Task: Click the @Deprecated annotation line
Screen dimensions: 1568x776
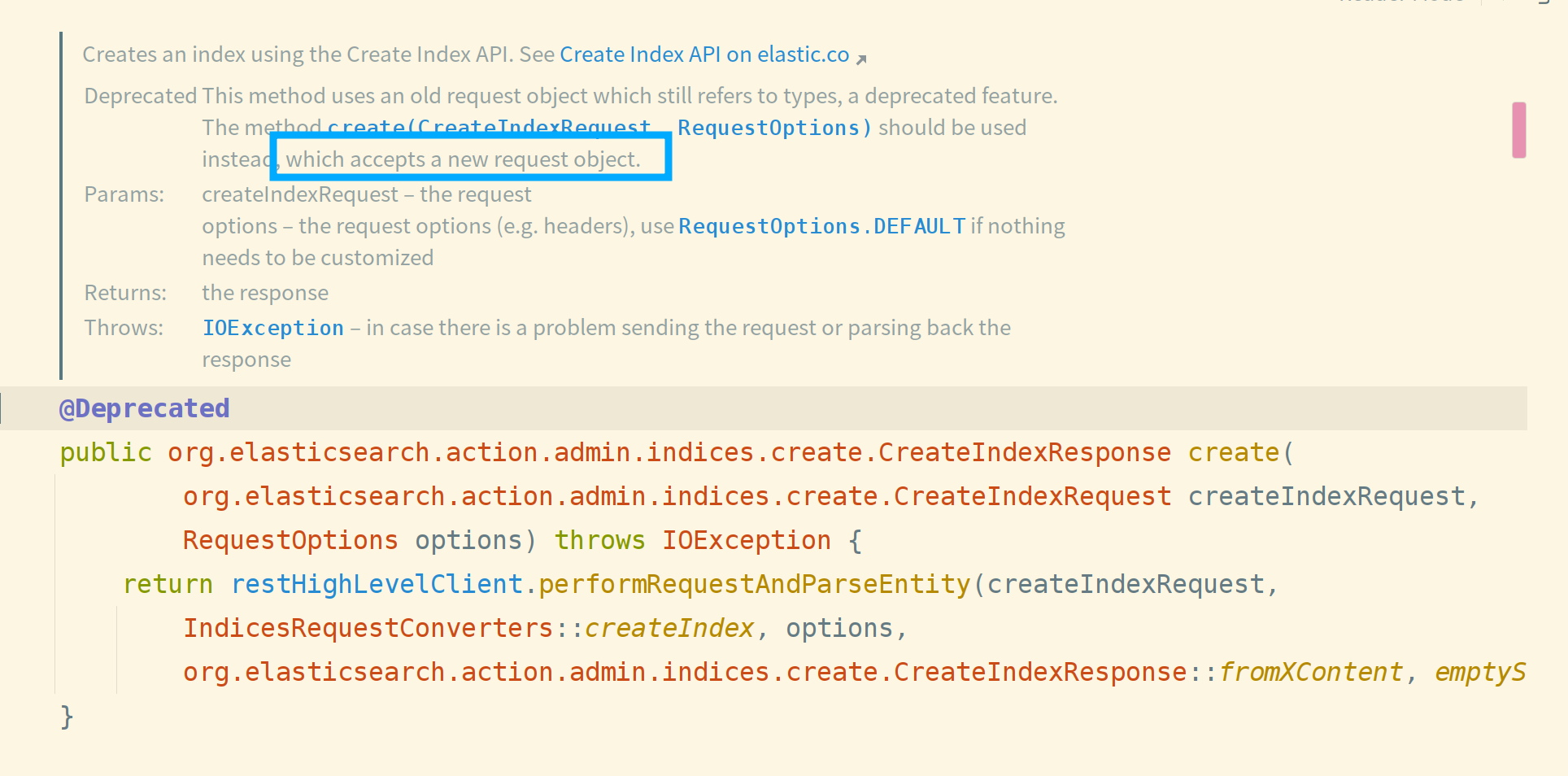Action: point(144,408)
